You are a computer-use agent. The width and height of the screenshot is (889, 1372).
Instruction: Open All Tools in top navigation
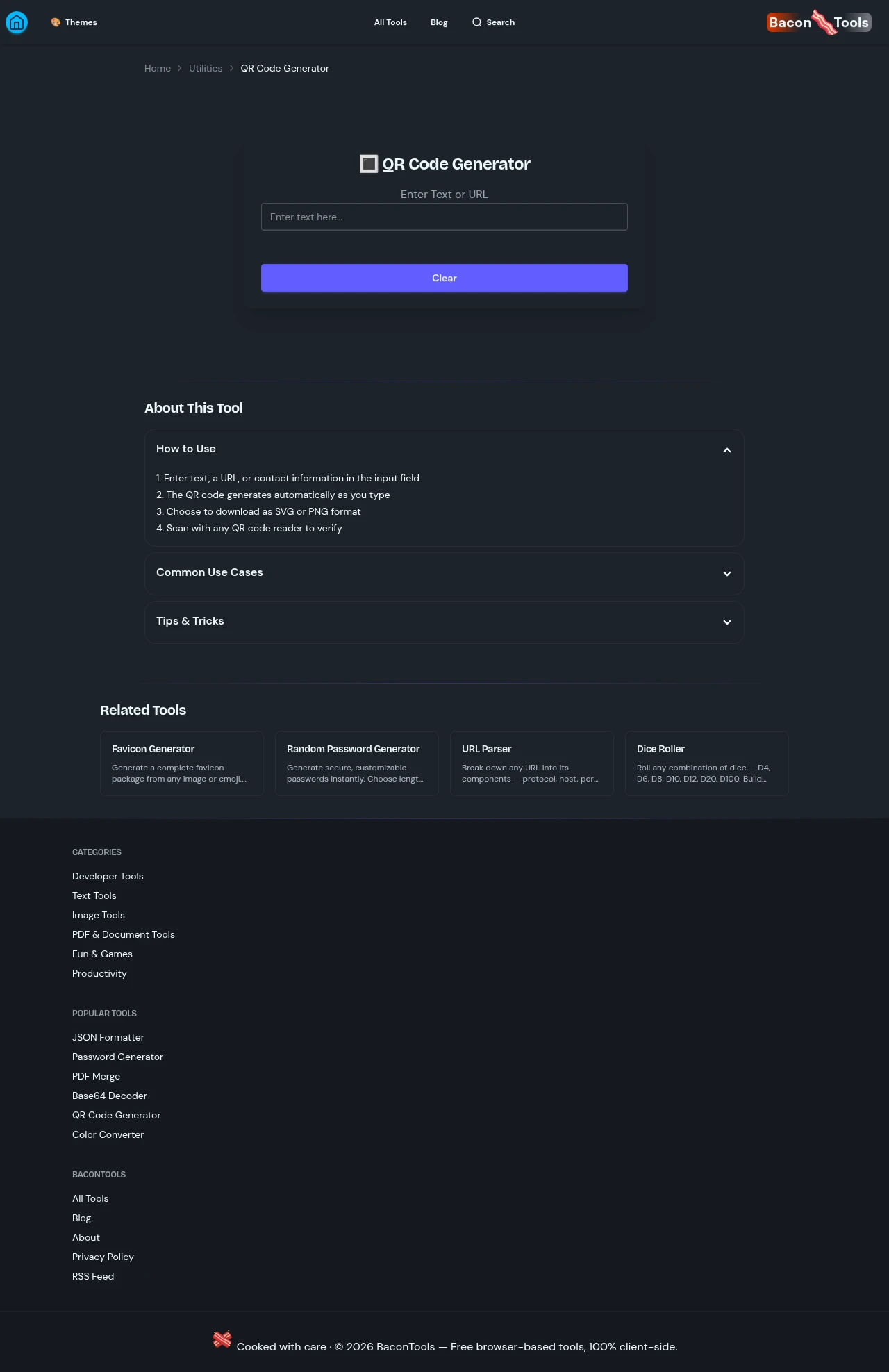coord(390,22)
